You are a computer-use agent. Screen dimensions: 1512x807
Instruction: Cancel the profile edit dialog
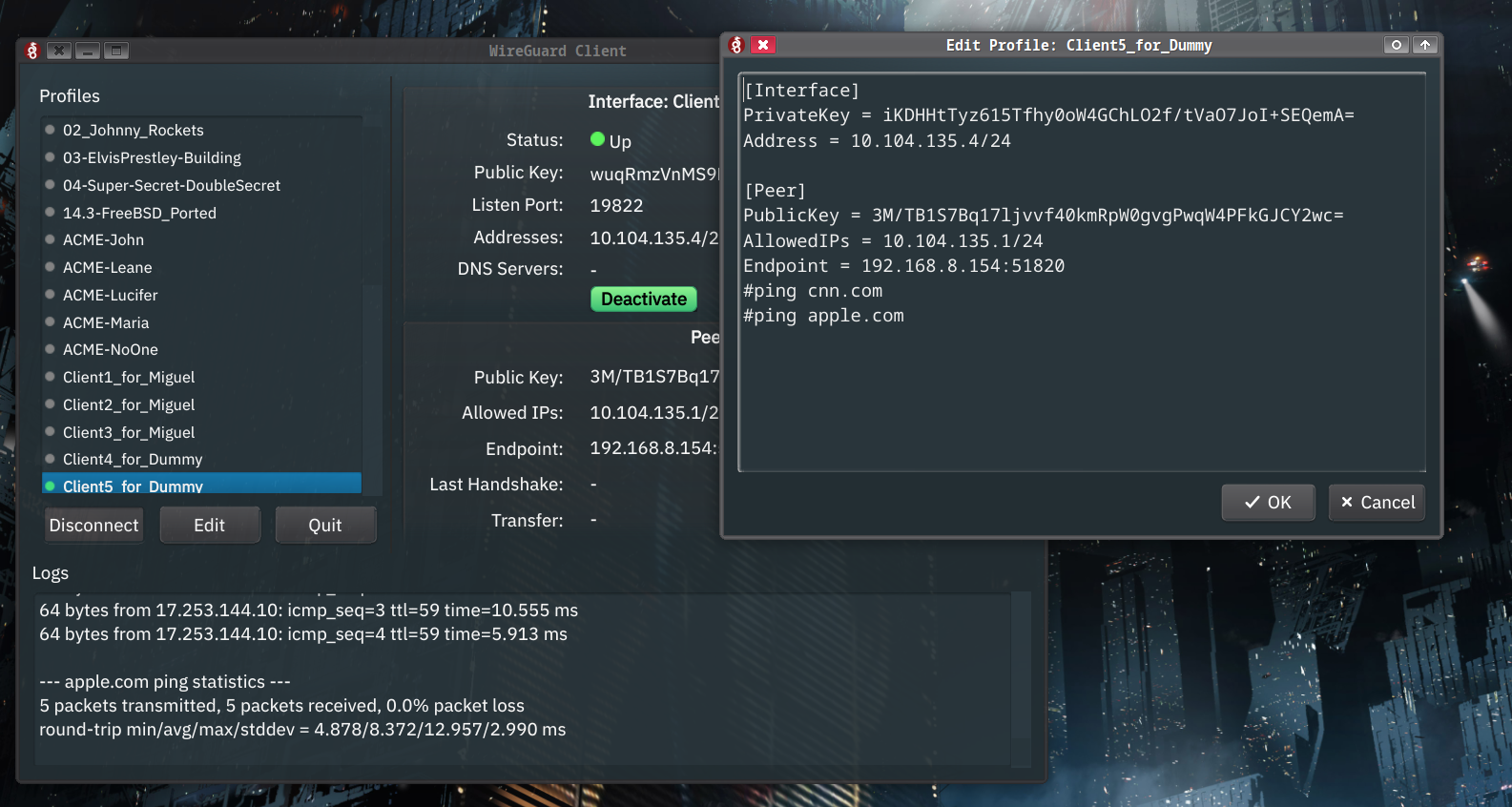[1377, 503]
